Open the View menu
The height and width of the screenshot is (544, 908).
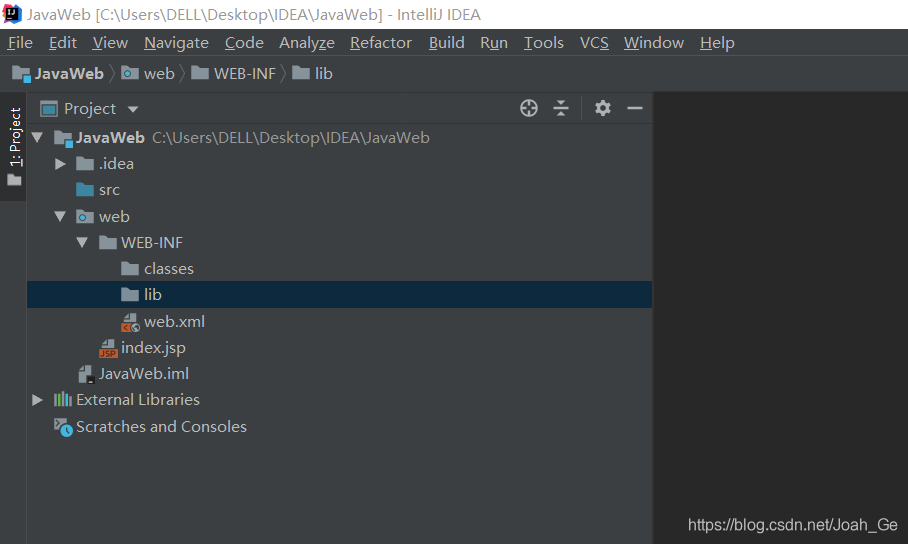point(110,43)
